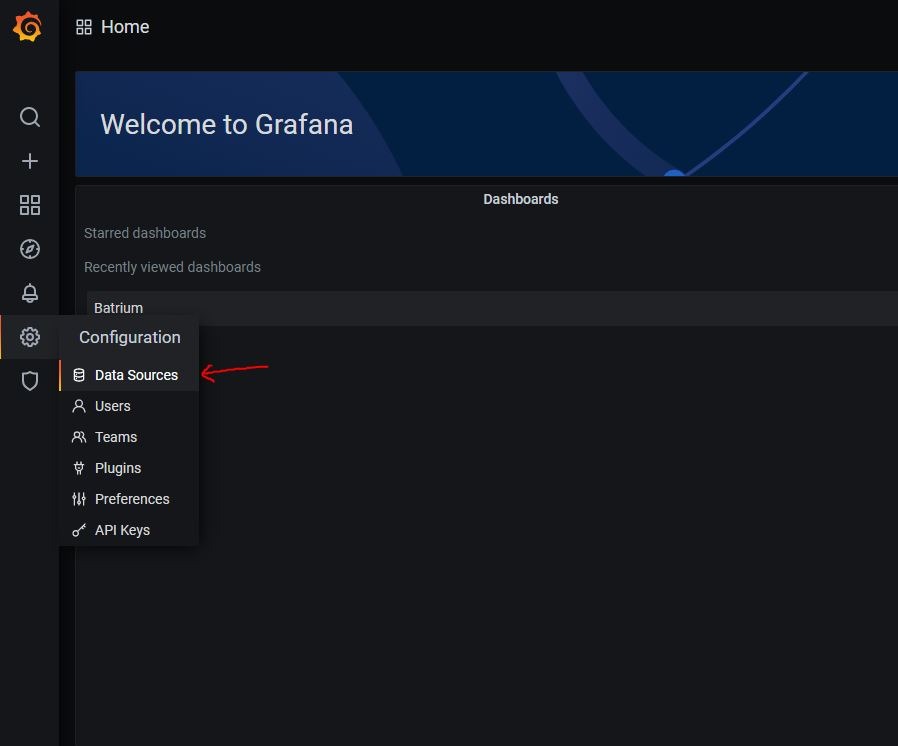Image resolution: width=898 pixels, height=746 pixels.
Task: Click Welcome to Grafana banner text
Action: (x=227, y=124)
